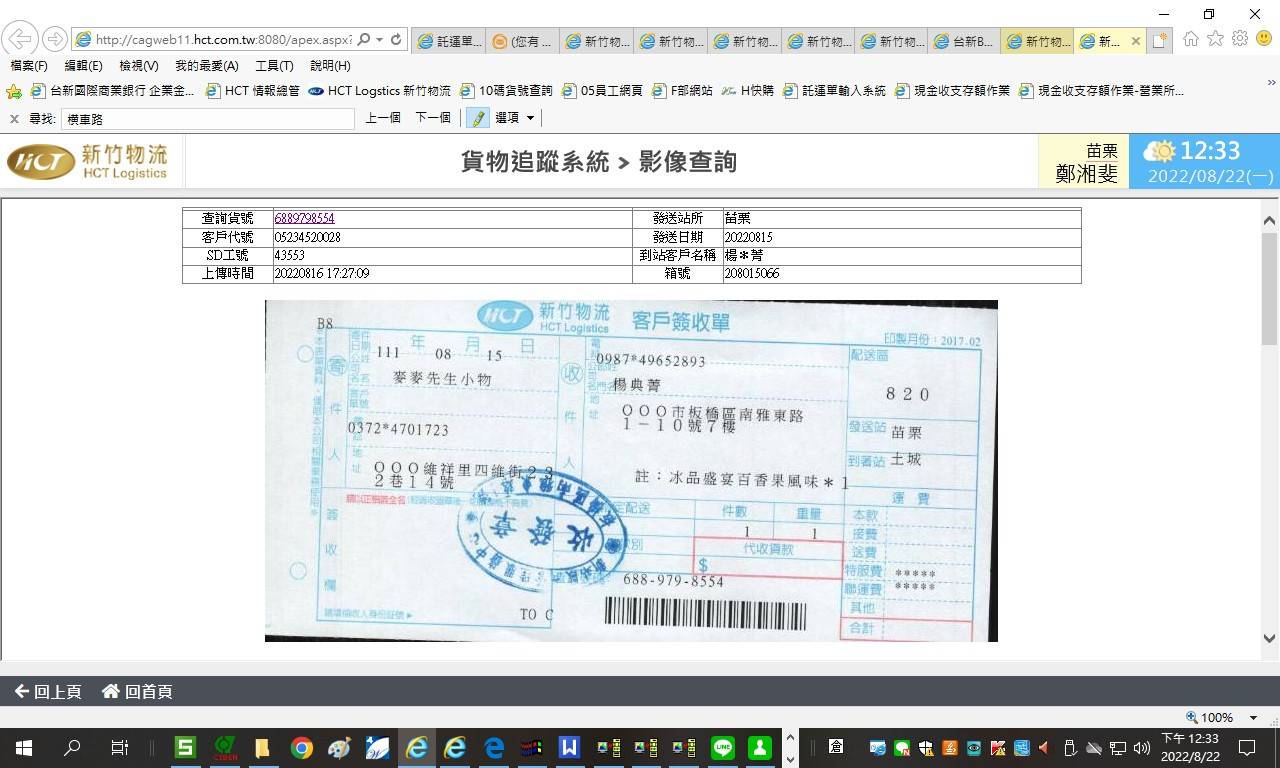1280x768 pixels.
Task: Open HCT 情報總管 bookmark
Action: click(x=252, y=91)
